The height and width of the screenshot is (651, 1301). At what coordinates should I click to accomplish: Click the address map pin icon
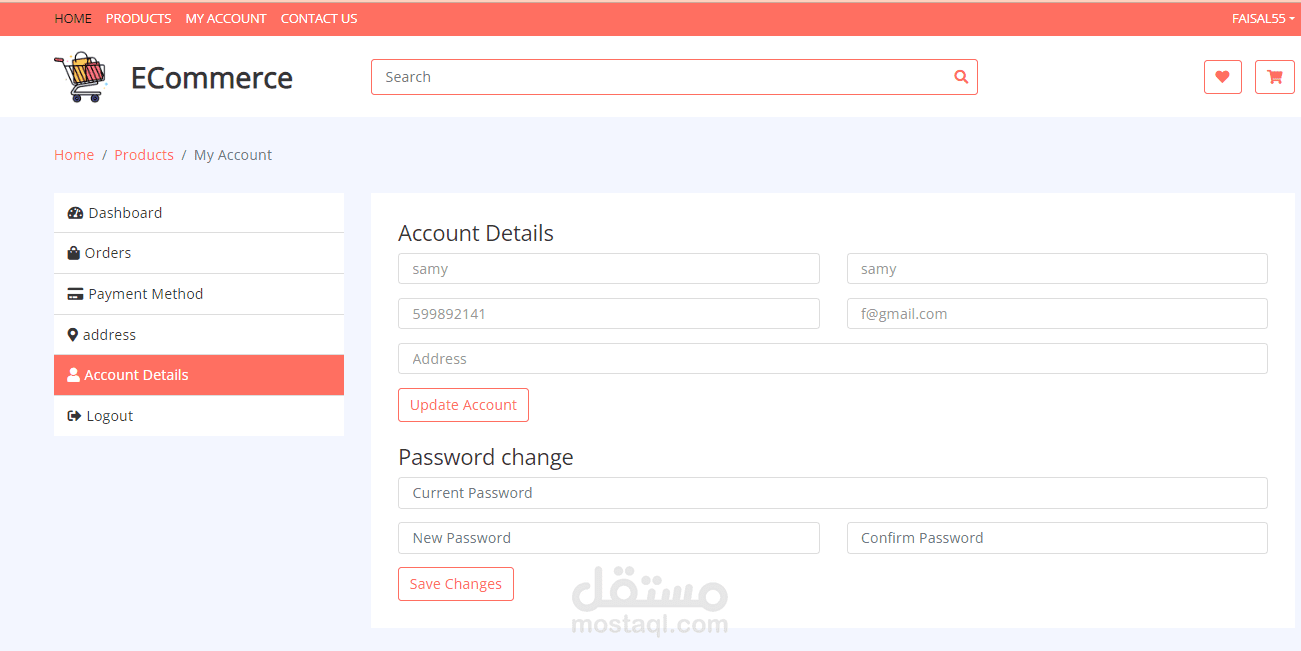72,335
